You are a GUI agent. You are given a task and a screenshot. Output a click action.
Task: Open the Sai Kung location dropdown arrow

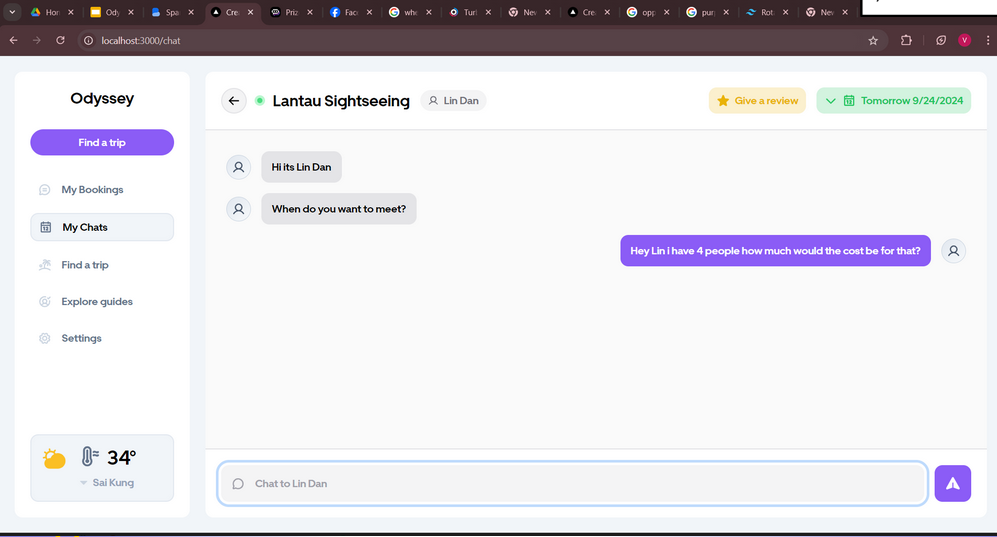[83, 483]
